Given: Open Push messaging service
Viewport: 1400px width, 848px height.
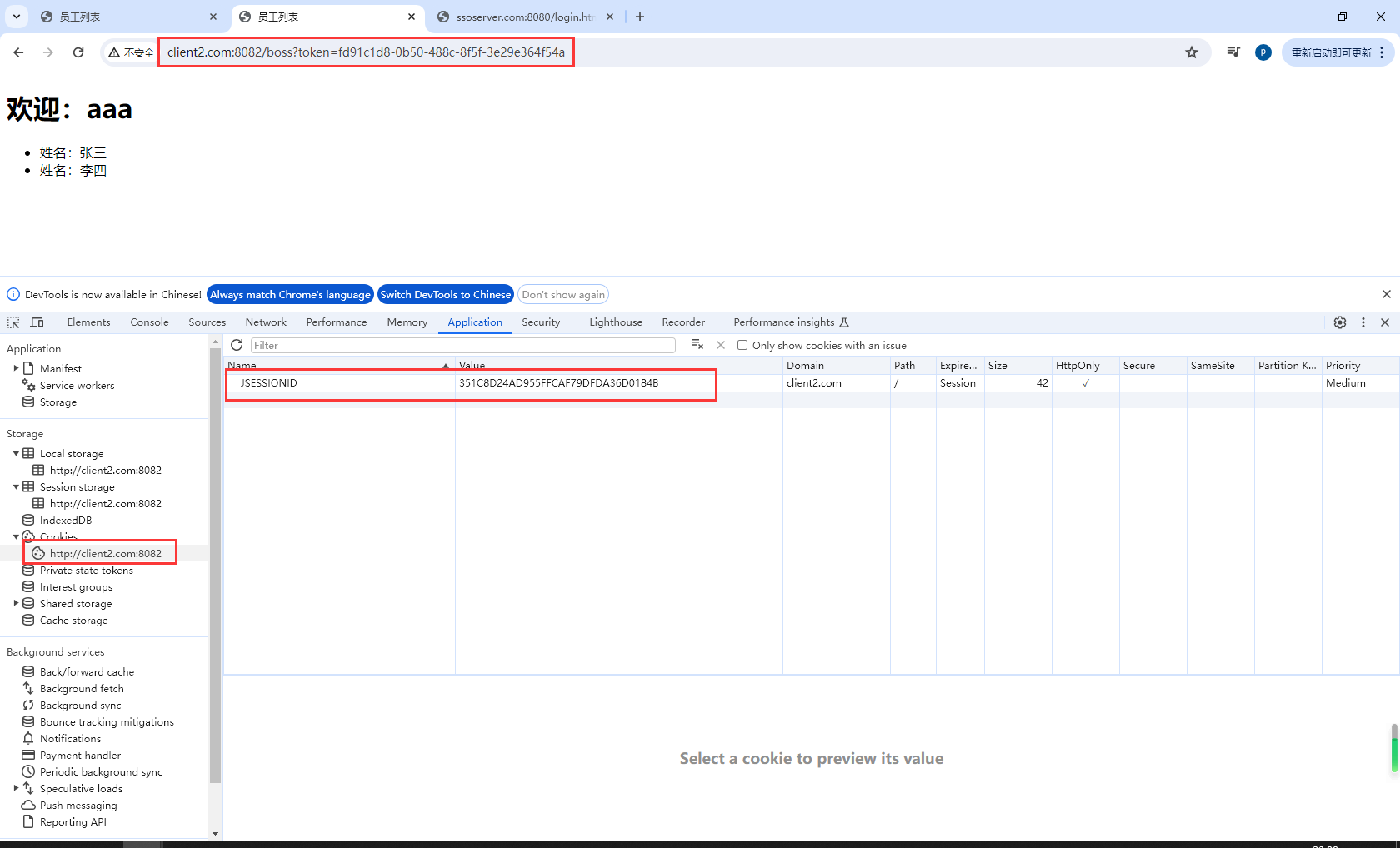Looking at the screenshot, I should 78,805.
